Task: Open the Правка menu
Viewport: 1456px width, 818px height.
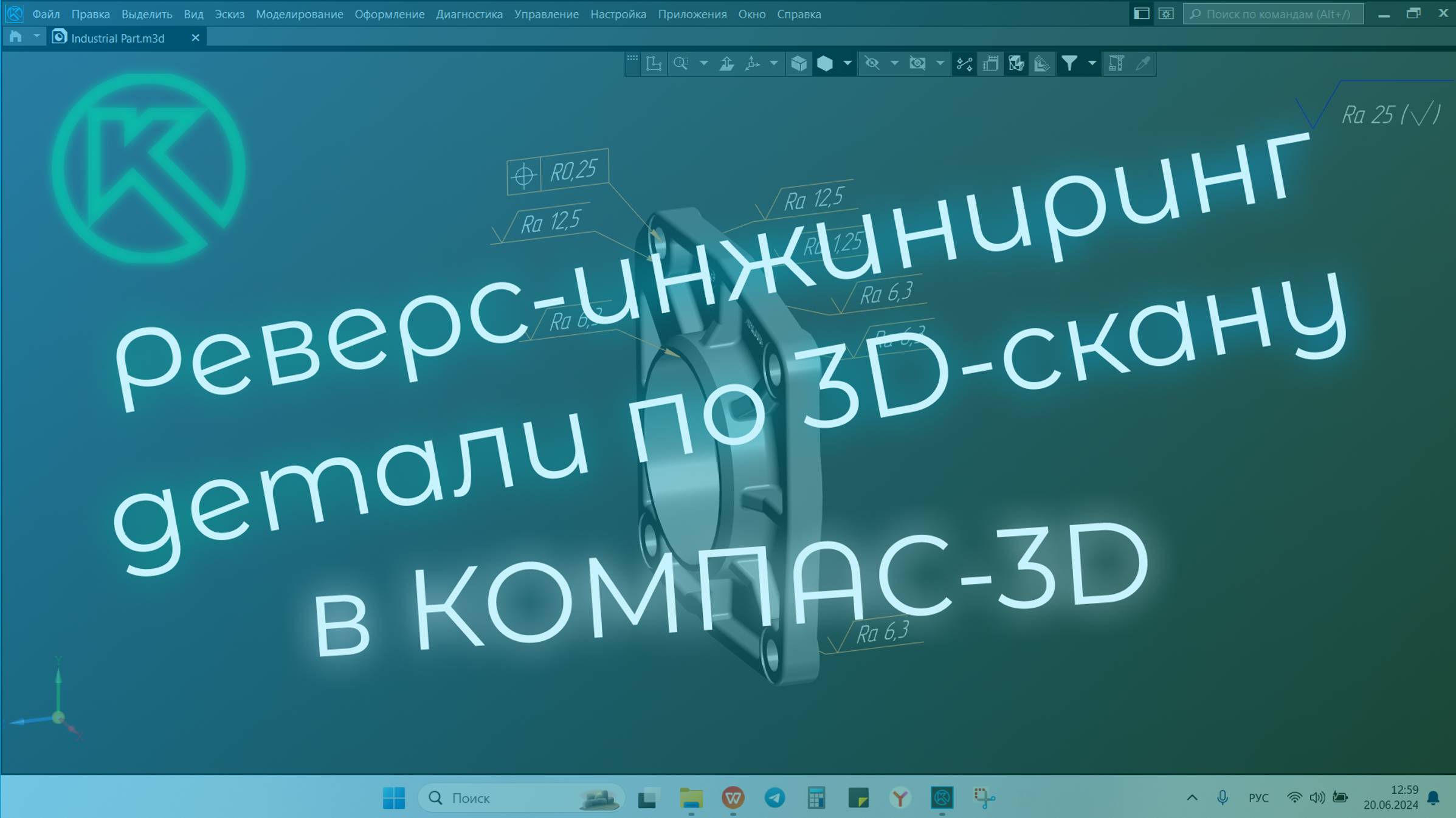Action: point(91,14)
